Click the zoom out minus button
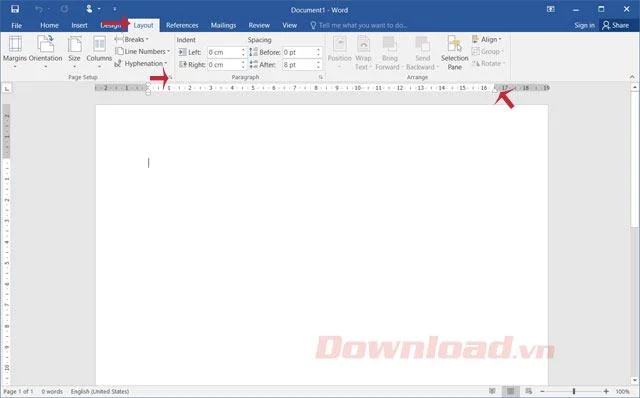The height and width of the screenshot is (398, 640). (542, 391)
